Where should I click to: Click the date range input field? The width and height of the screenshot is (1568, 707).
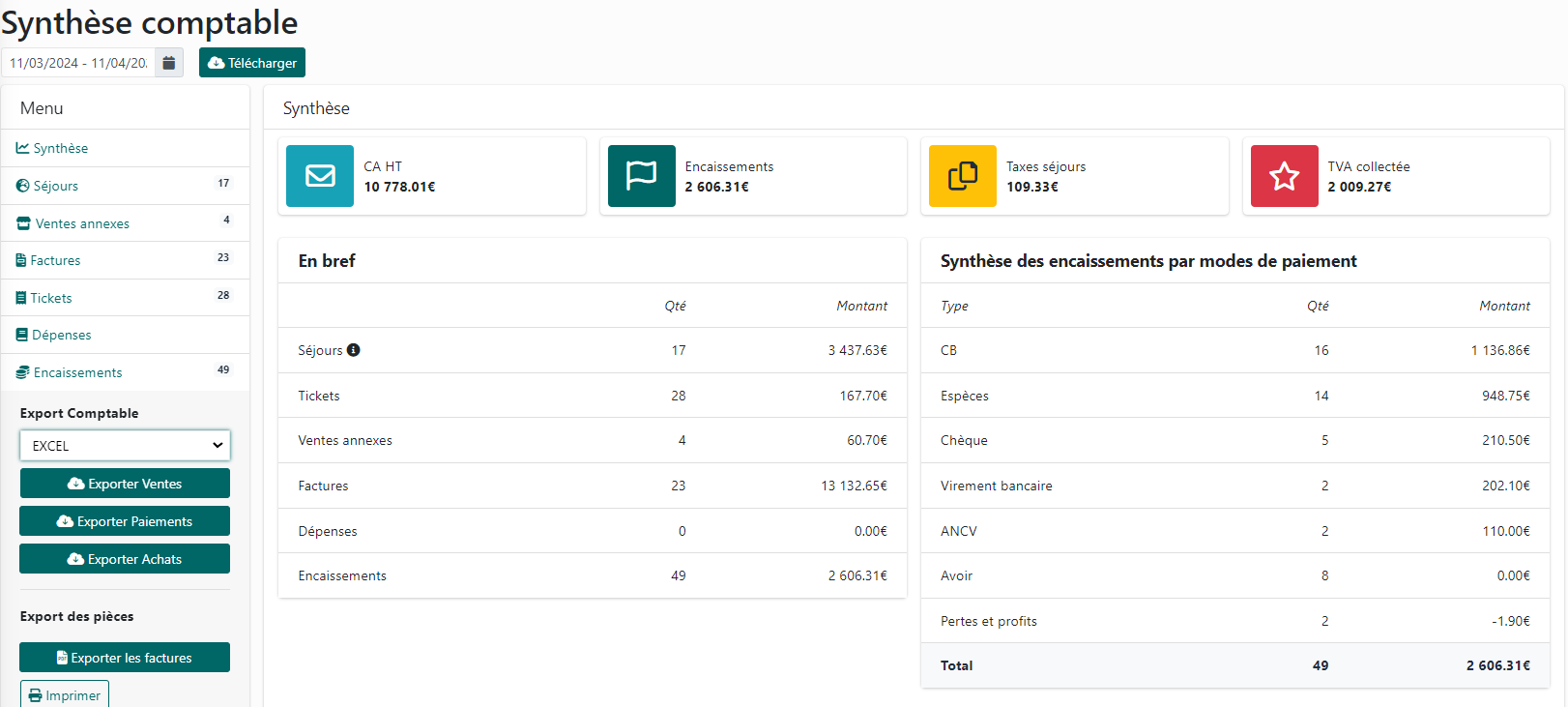click(x=78, y=63)
